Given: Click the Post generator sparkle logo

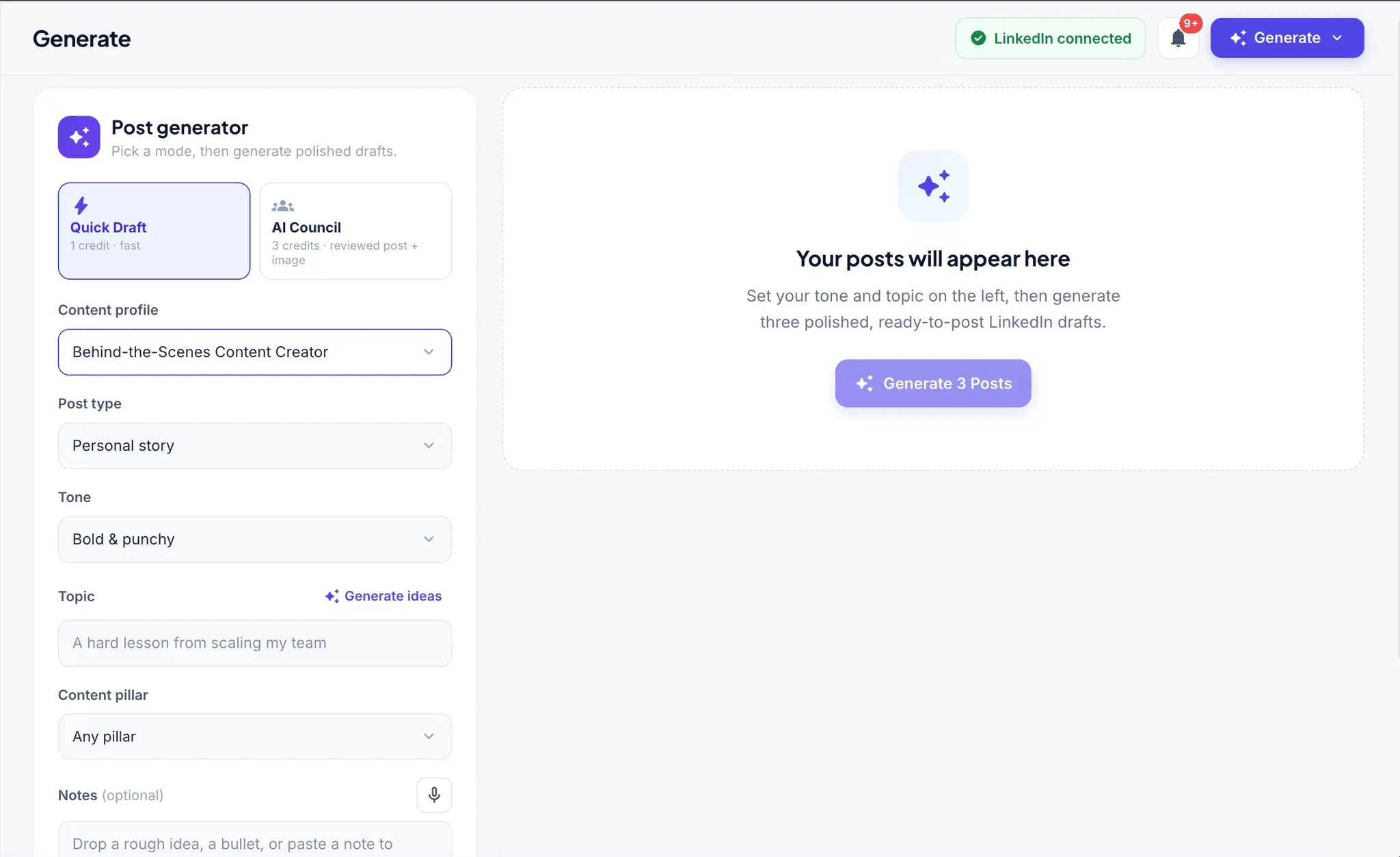Looking at the screenshot, I should 79,137.
